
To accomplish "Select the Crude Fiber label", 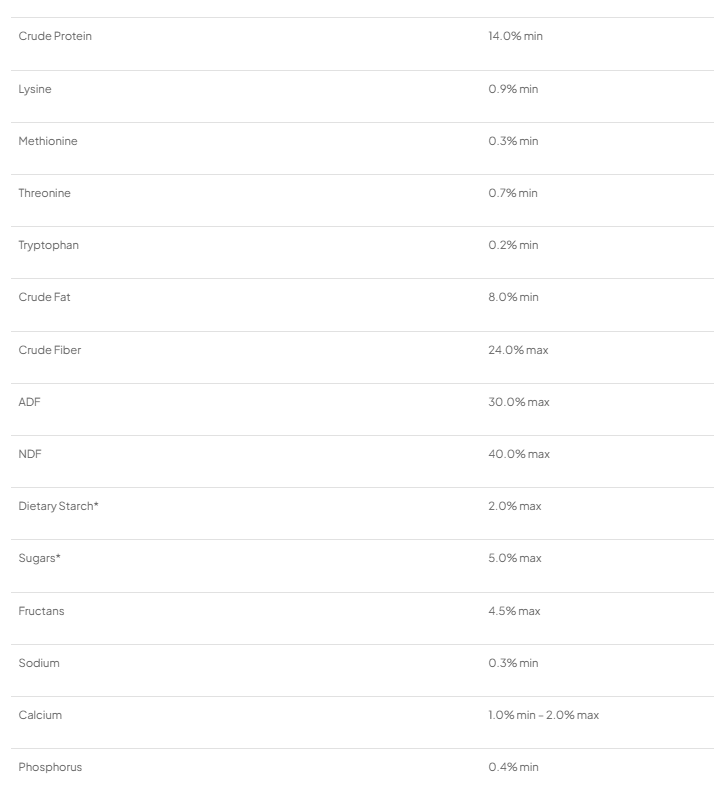I will [49, 350].
